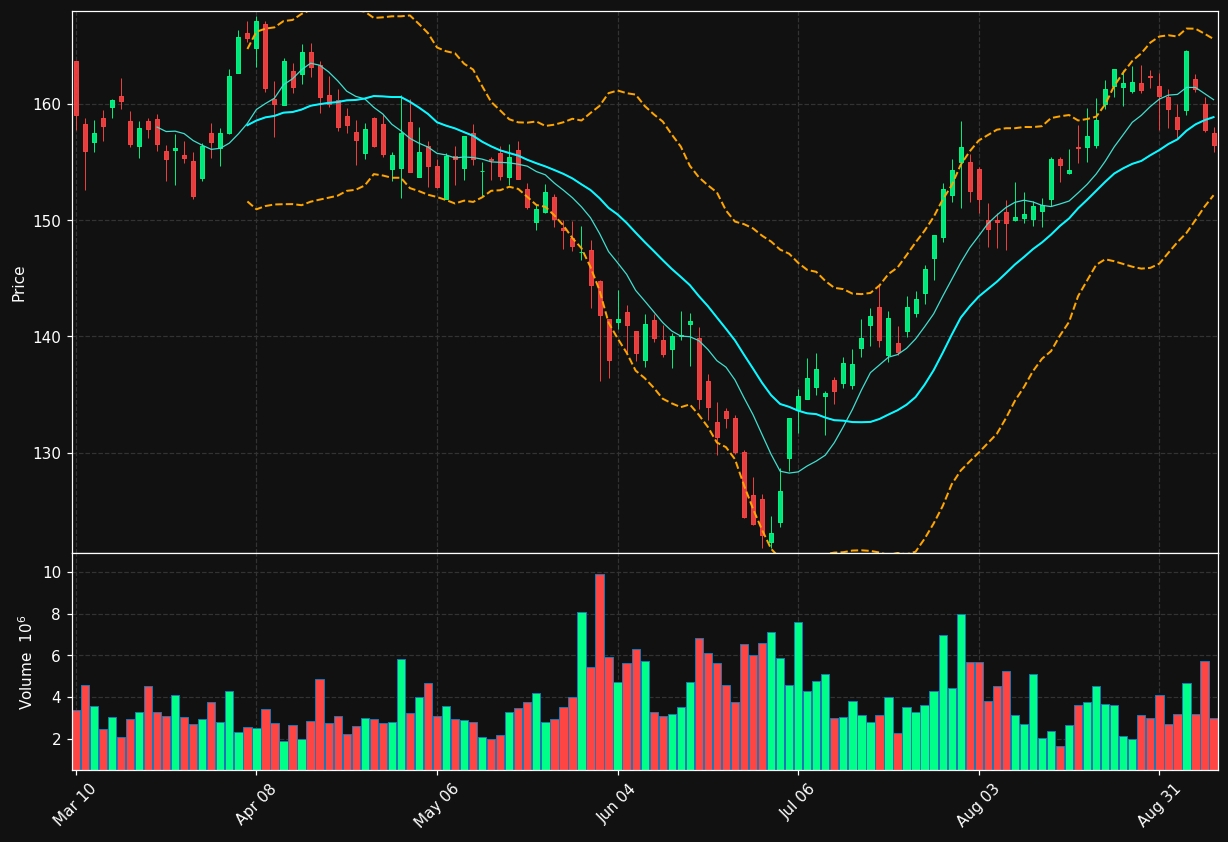This screenshot has height=842, width=1228.
Task: Click the 140 price axis tick
Action: click(47, 337)
